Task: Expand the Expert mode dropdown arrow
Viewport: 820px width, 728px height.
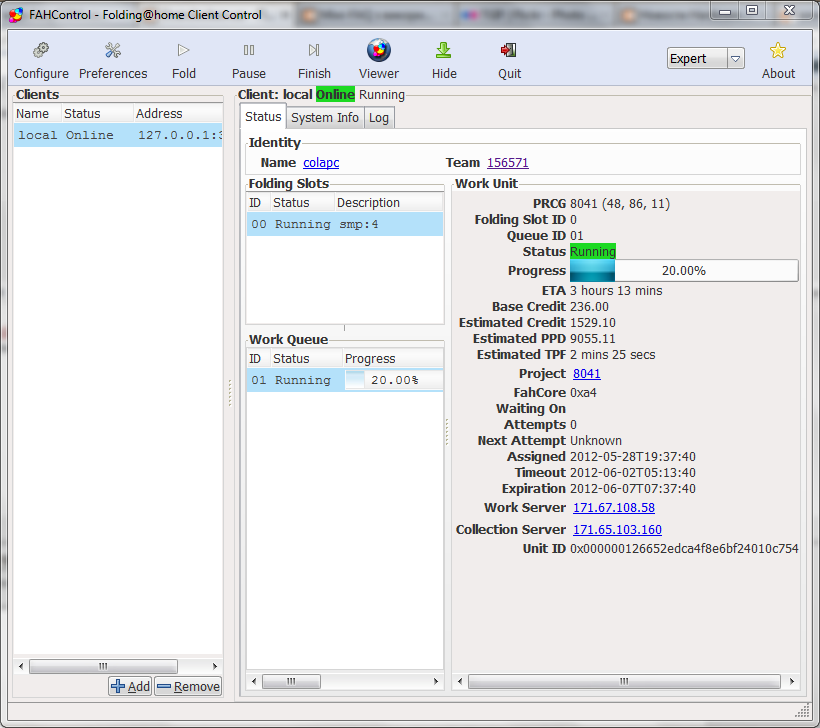Action: [735, 59]
